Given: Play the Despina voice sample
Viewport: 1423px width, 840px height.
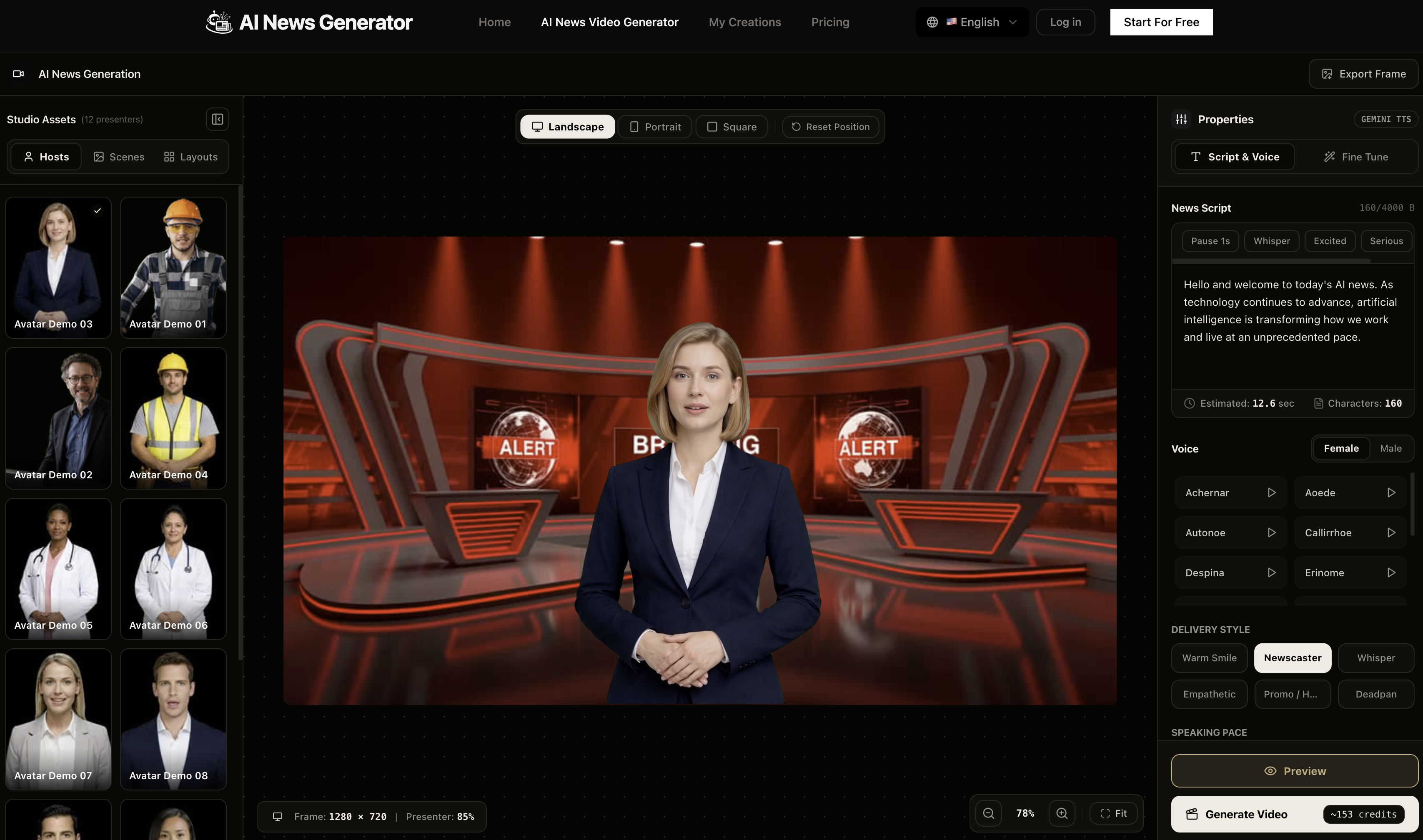Looking at the screenshot, I should point(1272,573).
